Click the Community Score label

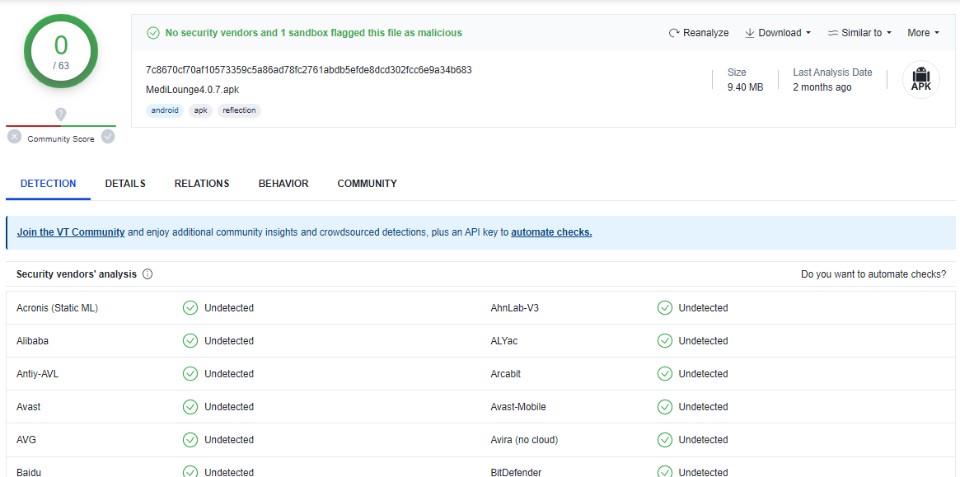pyautogui.click(x=61, y=140)
